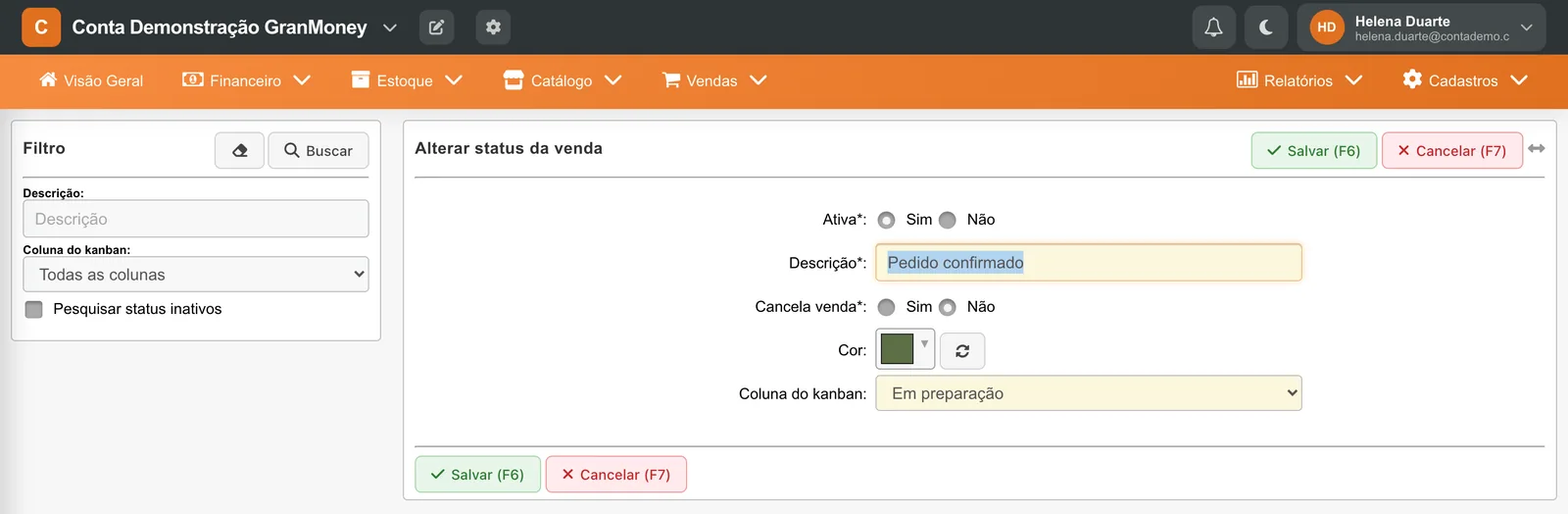Select Cancela venda Não radio
This screenshot has width=1568, height=514.
coord(948,307)
